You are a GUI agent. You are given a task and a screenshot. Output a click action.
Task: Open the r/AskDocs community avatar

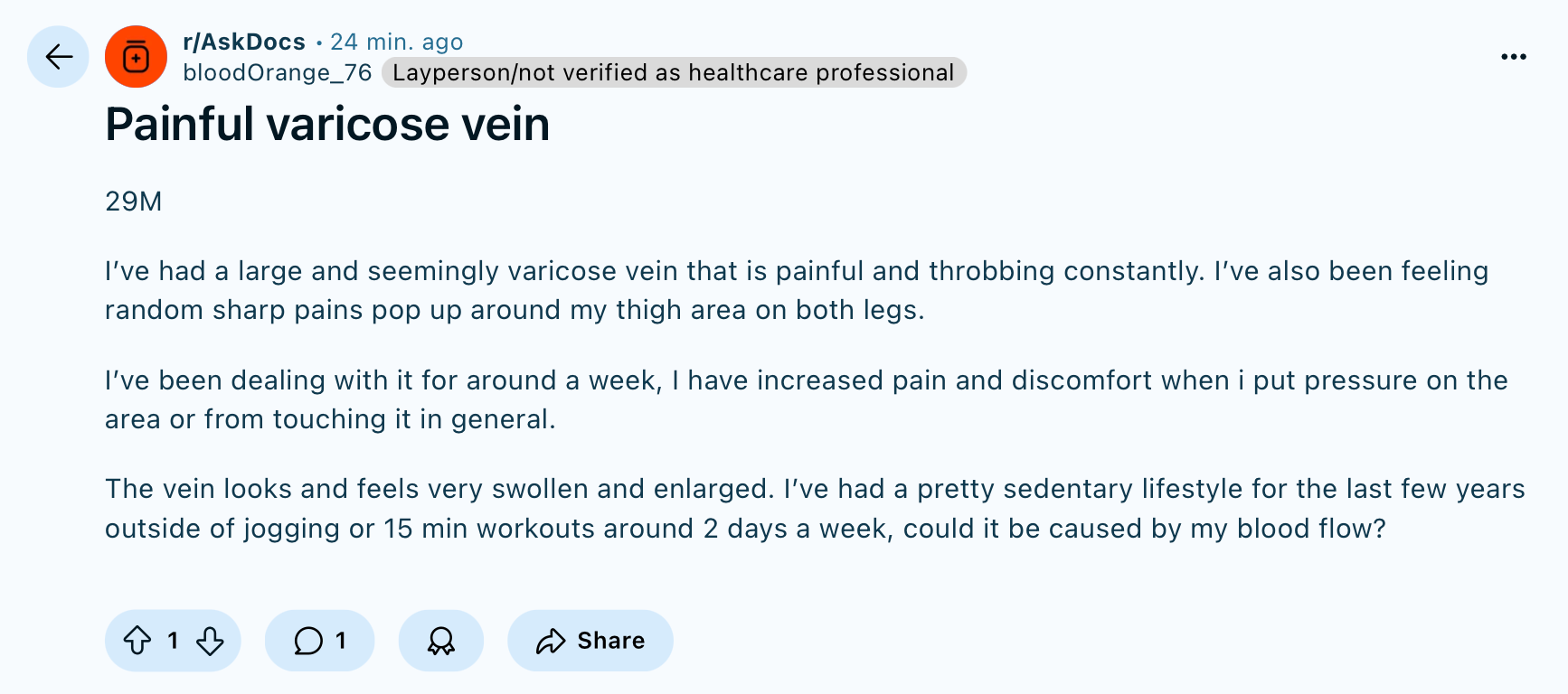tap(136, 57)
